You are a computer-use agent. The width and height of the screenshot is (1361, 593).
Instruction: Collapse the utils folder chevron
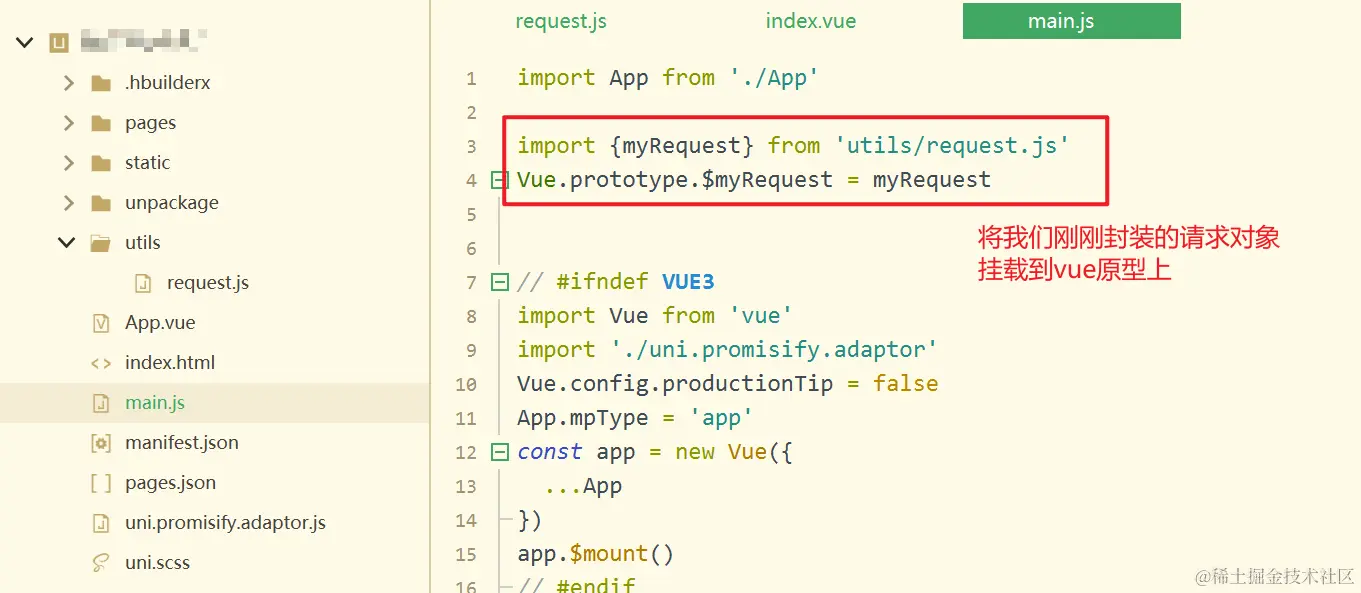pyautogui.click(x=67, y=243)
